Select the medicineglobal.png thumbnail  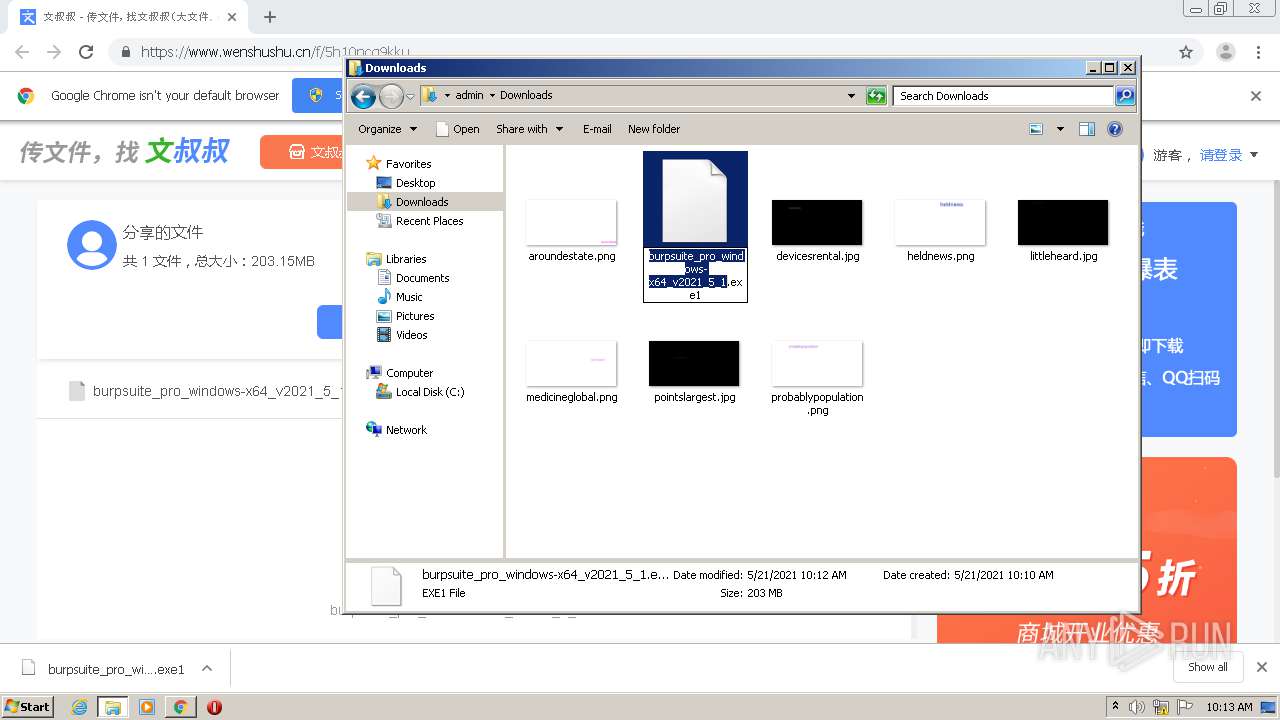pos(572,363)
